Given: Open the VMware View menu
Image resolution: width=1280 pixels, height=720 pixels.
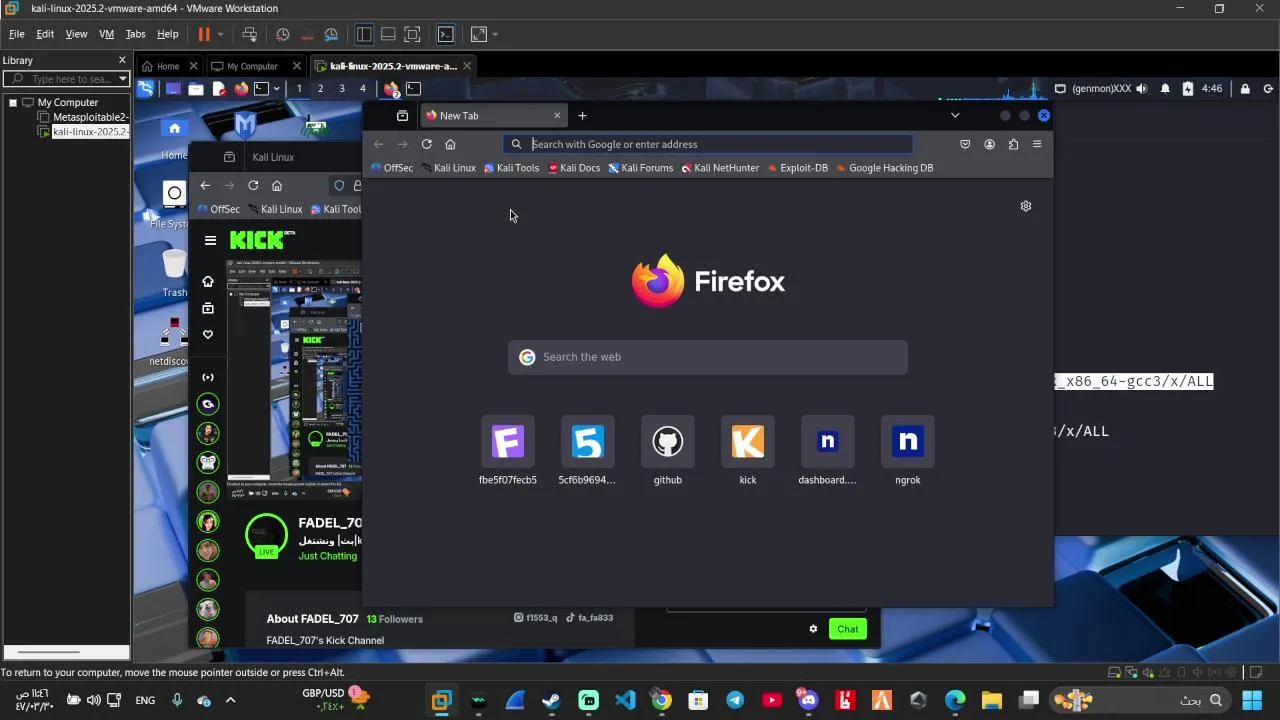Looking at the screenshot, I should coord(76,34).
